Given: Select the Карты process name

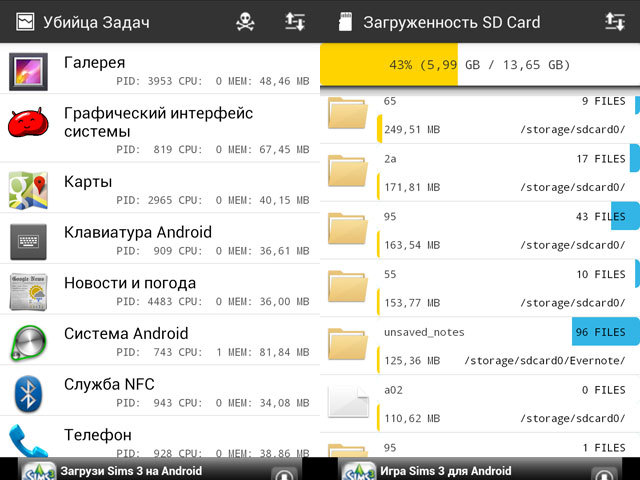Looking at the screenshot, I should 88,182.
